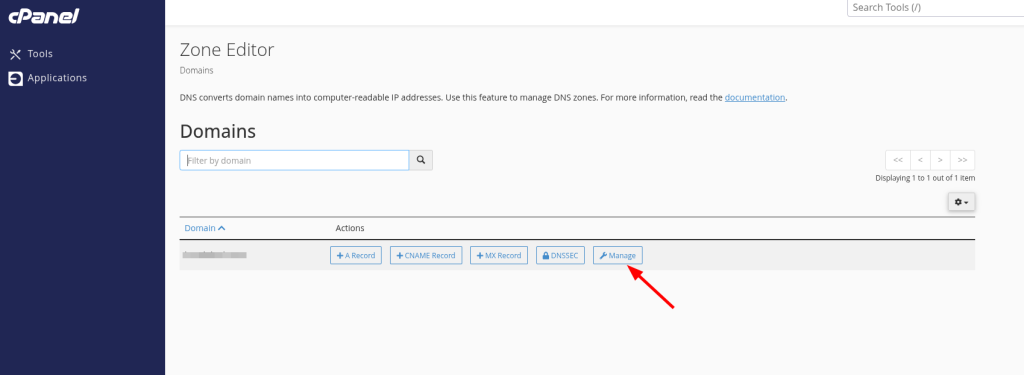This screenshot has width=1024, height=375.
Task: Sort the table by the Domain column header
Action: pyautogui.click(x=204, y=228)
